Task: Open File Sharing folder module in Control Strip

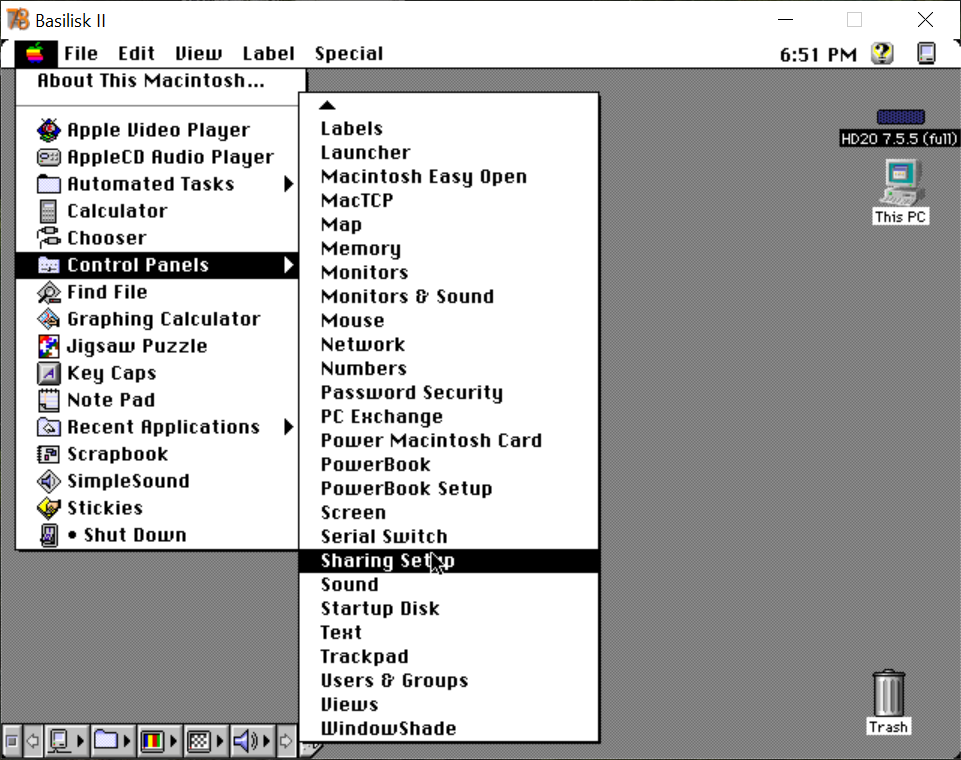Action: click(112, 741)
